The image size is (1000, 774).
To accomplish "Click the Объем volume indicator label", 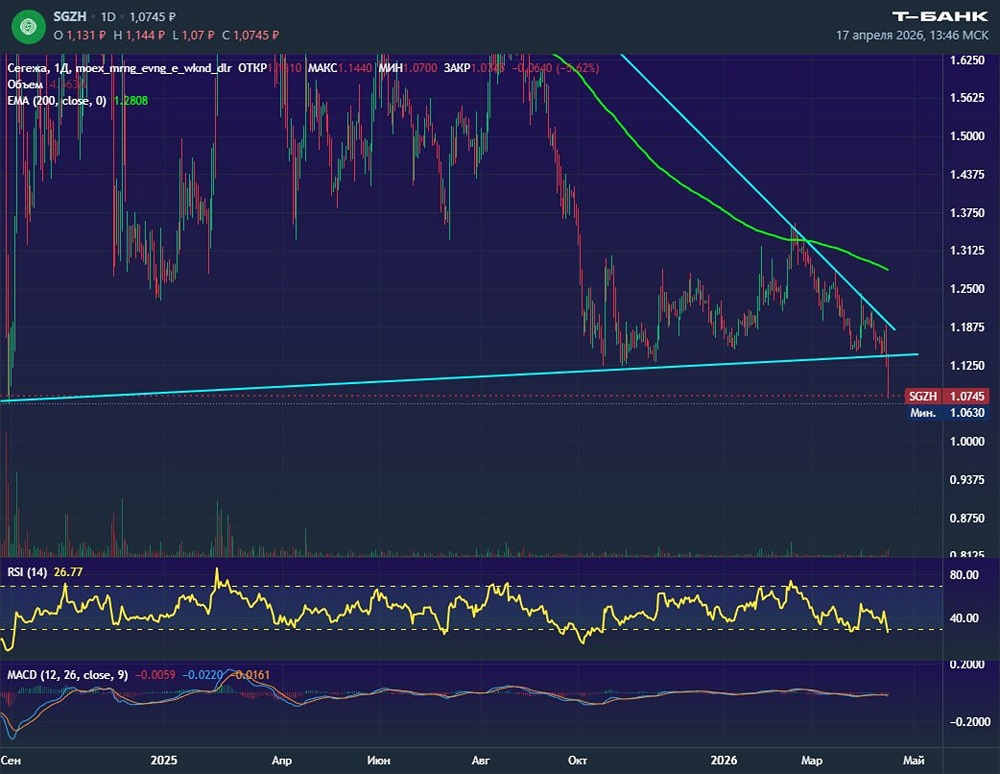I will pyautogui.click(x=25, y=84).
